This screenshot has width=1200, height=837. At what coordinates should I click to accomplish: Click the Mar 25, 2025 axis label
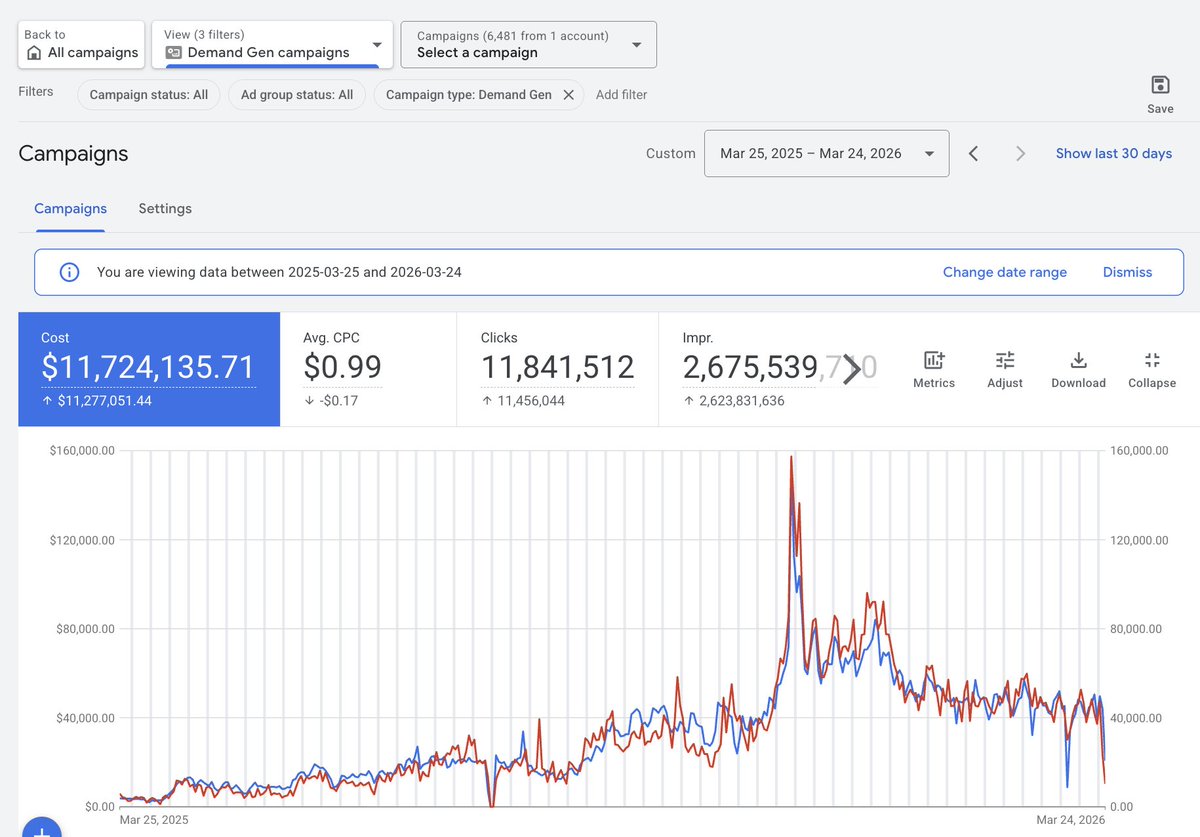click(x=153, y=819)
